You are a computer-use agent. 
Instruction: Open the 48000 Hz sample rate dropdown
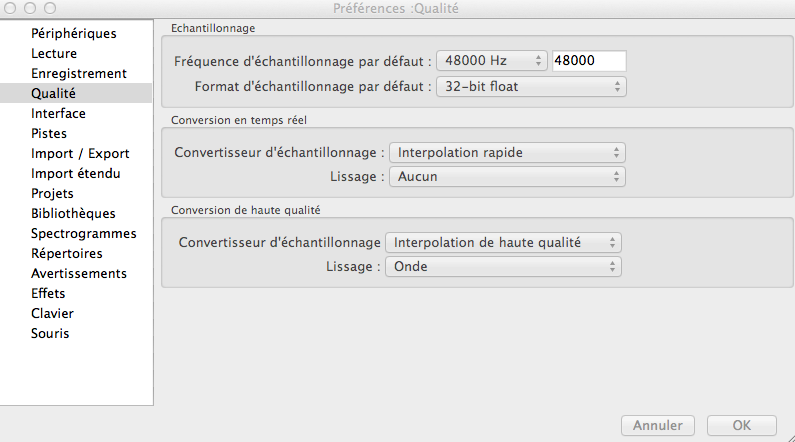(492, 61)
